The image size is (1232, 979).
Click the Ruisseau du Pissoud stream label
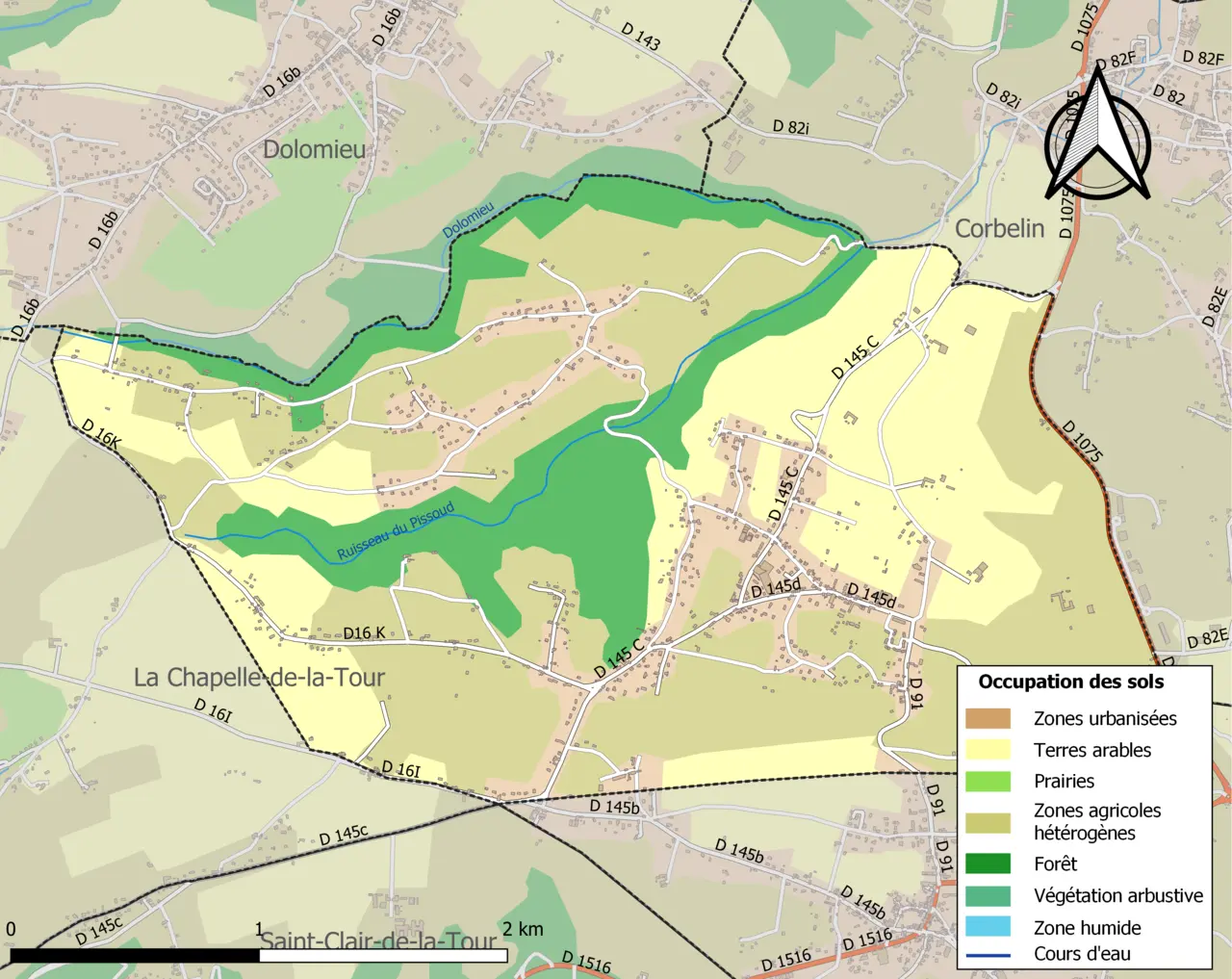pyautogui.click(x=396, y=531)
